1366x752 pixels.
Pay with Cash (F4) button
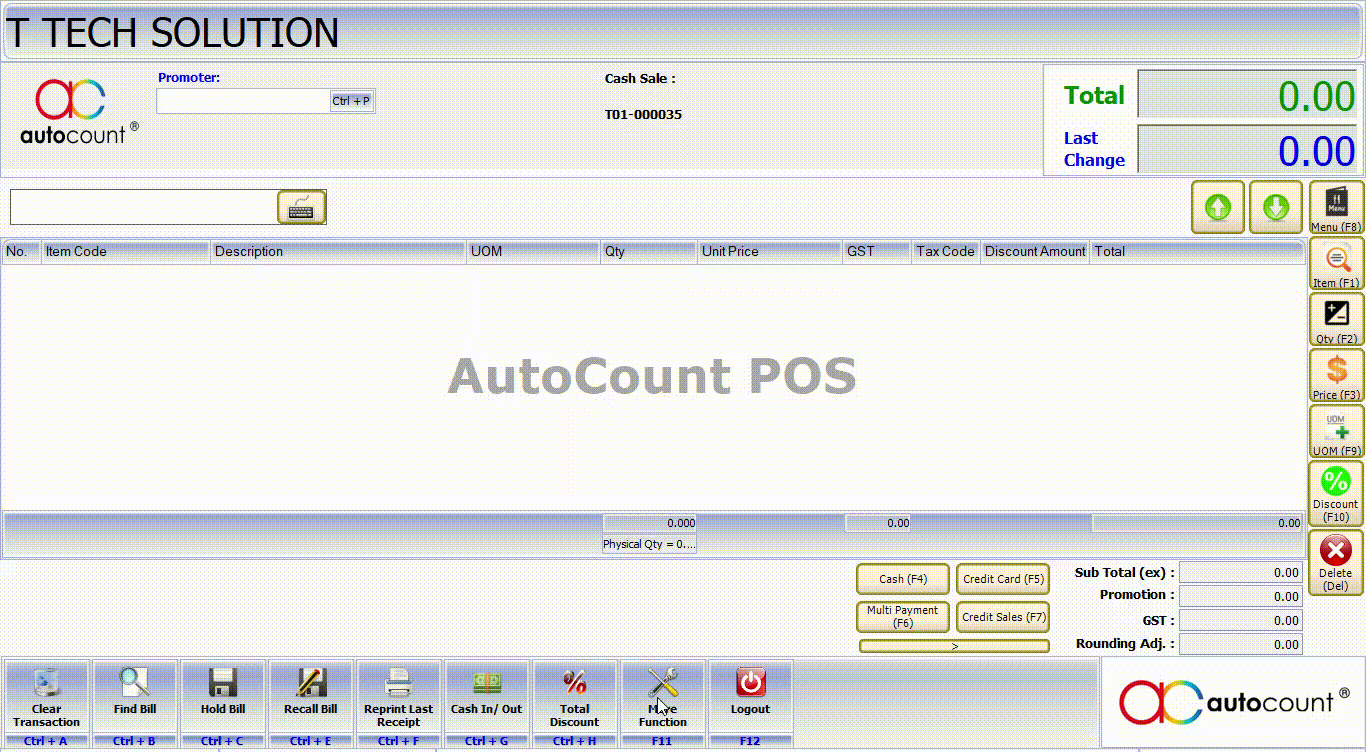point(903,579)
